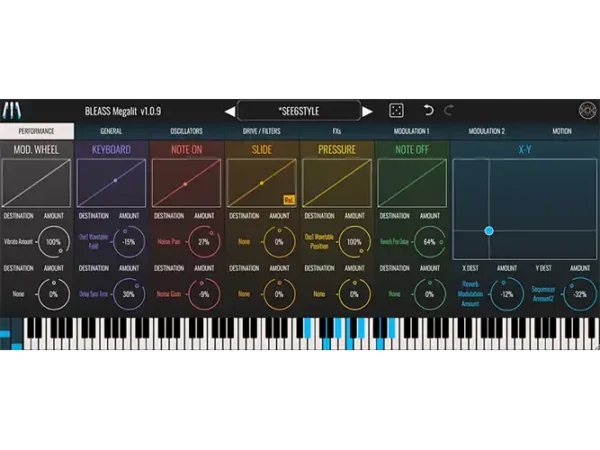The height and width of the screenshot is (450, 600).
Task: Open settings with the round emblem icon
Action: pos(587,111)
